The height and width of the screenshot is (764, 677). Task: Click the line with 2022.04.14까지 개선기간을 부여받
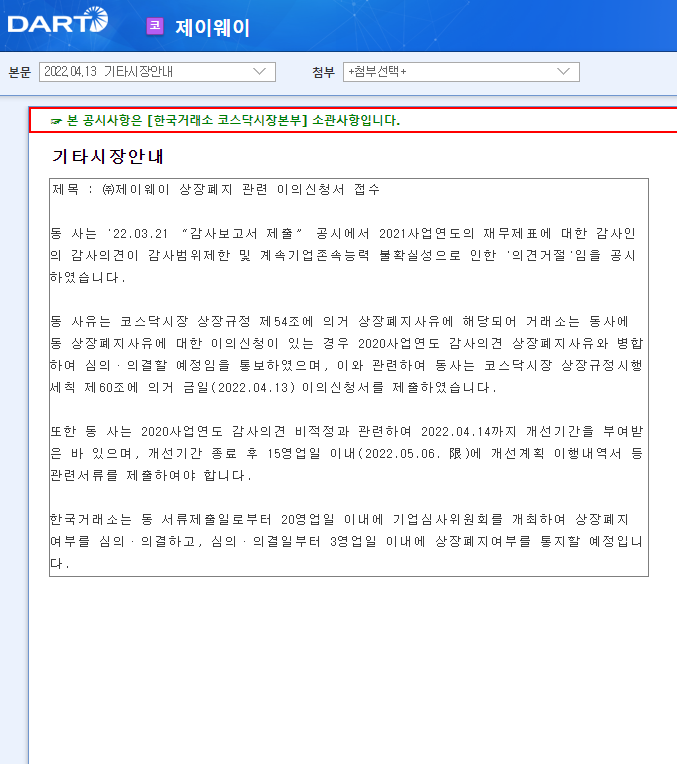click(347, 432)
